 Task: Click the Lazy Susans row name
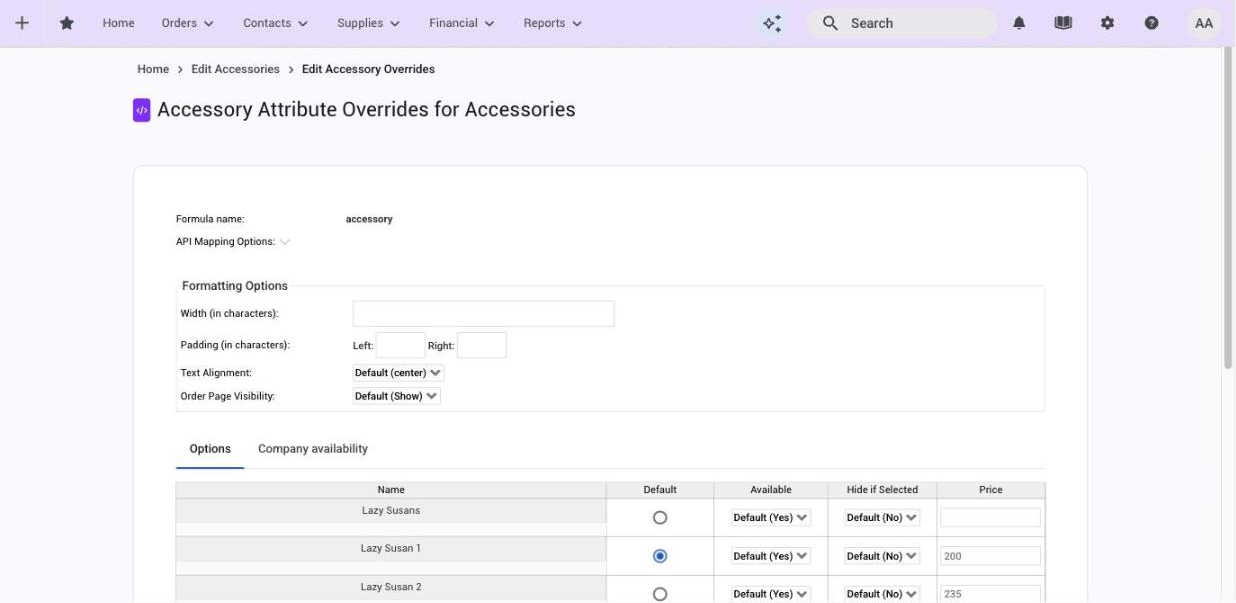(x=391, y=511)
